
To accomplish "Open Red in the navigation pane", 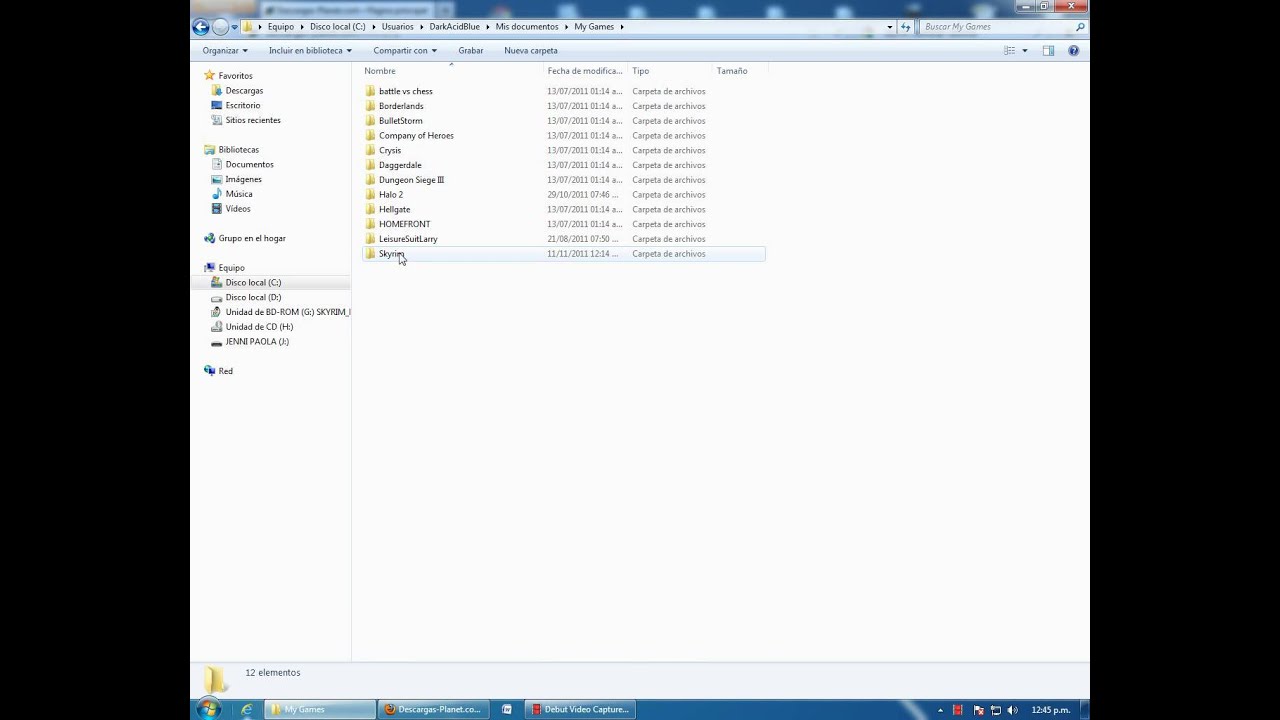I will [225, 371].
